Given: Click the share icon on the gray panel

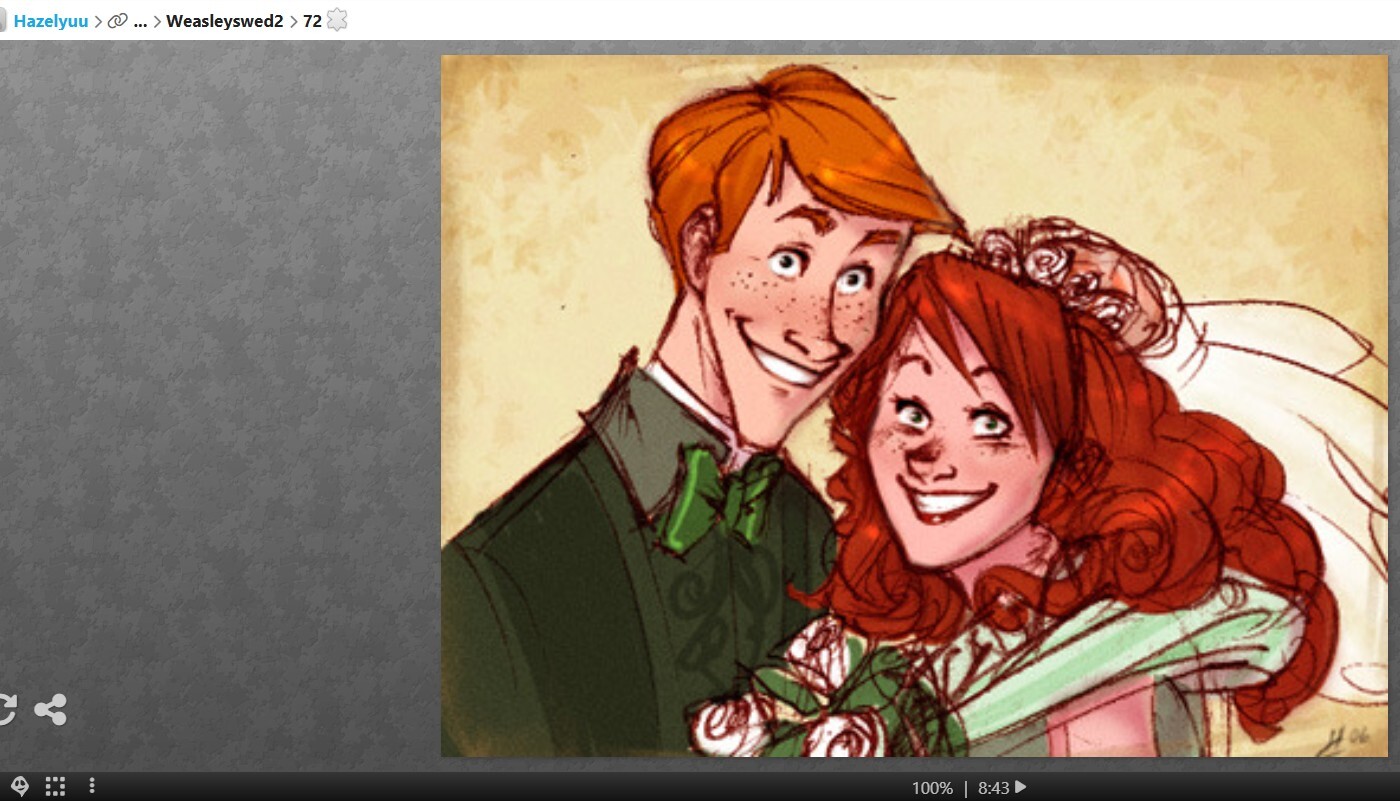Looking at the screenshot, I should pyautogui.click(x=50, y=710).
